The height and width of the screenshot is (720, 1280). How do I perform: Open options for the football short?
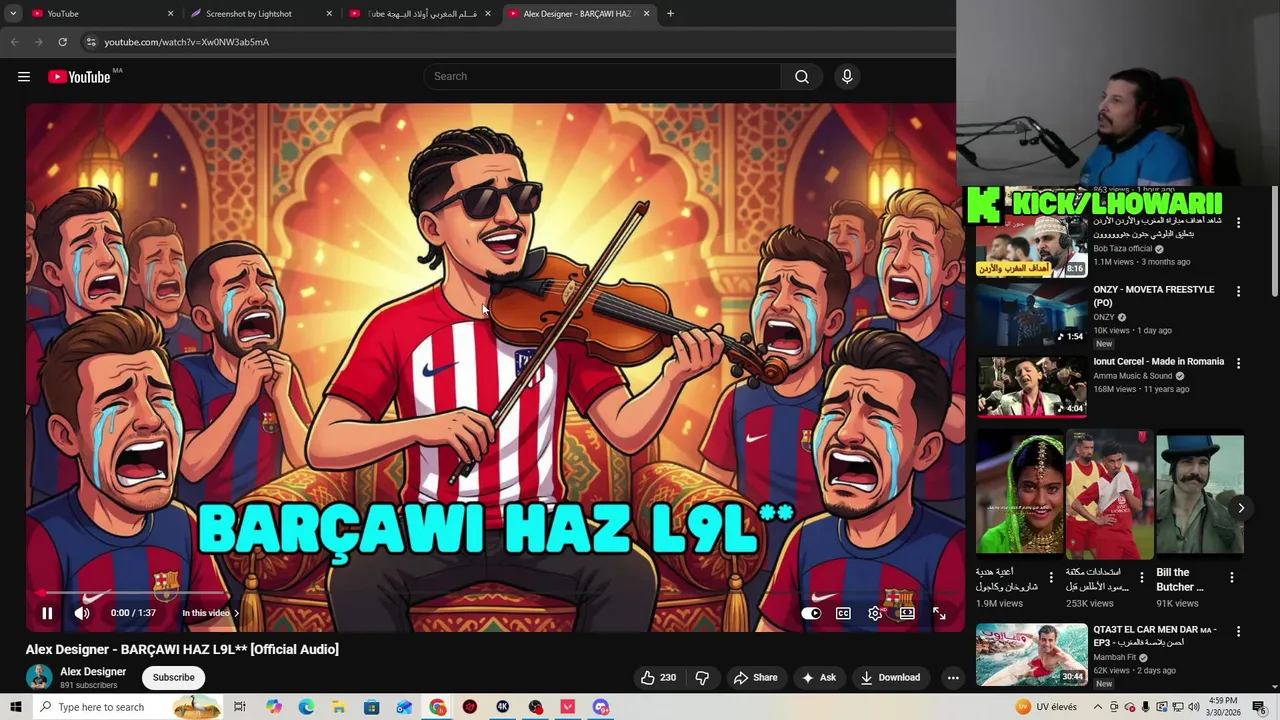tap(1142, 578)
